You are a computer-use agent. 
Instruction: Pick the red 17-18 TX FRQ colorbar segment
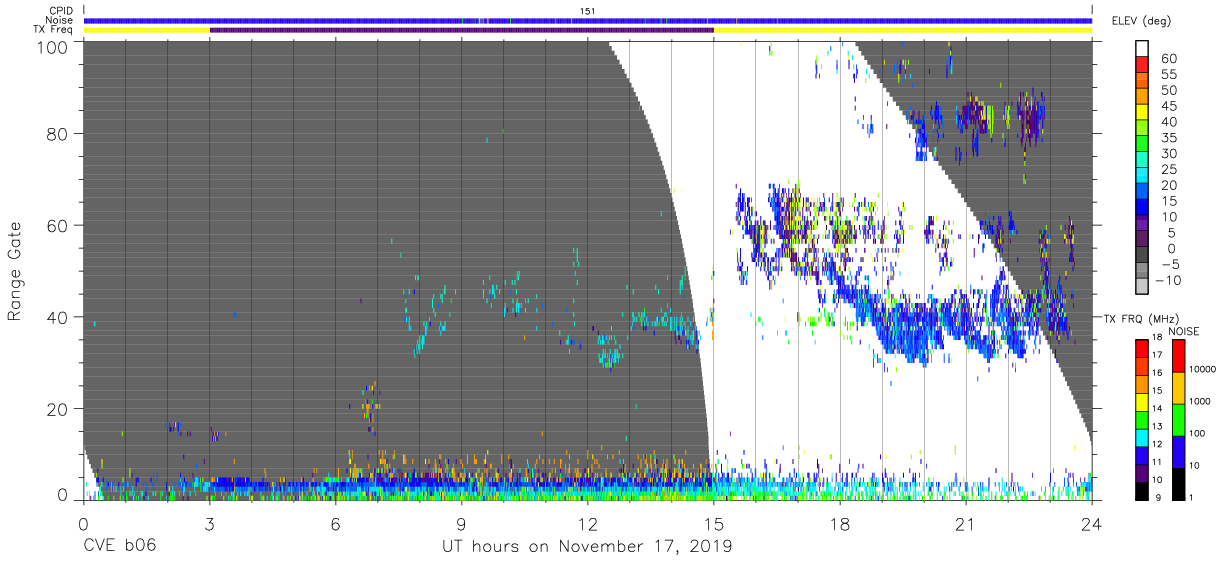coord(1143,349)
